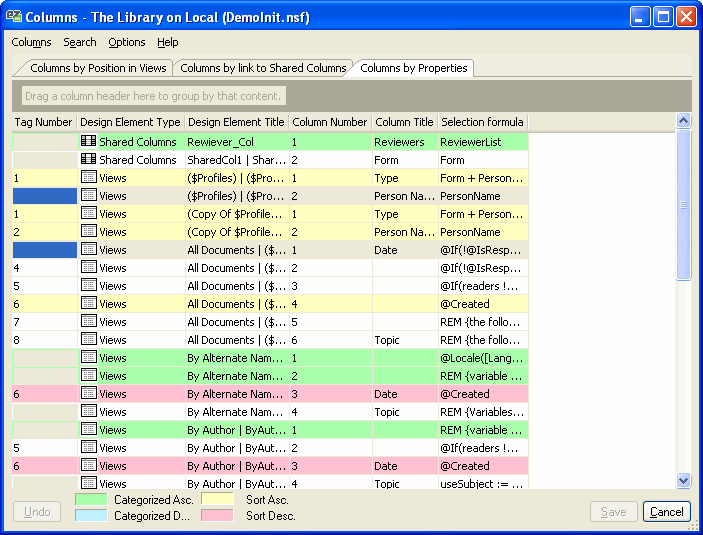
Task: Click the Shared Columns icon in Rewiever_Col row
Action: 88,142
